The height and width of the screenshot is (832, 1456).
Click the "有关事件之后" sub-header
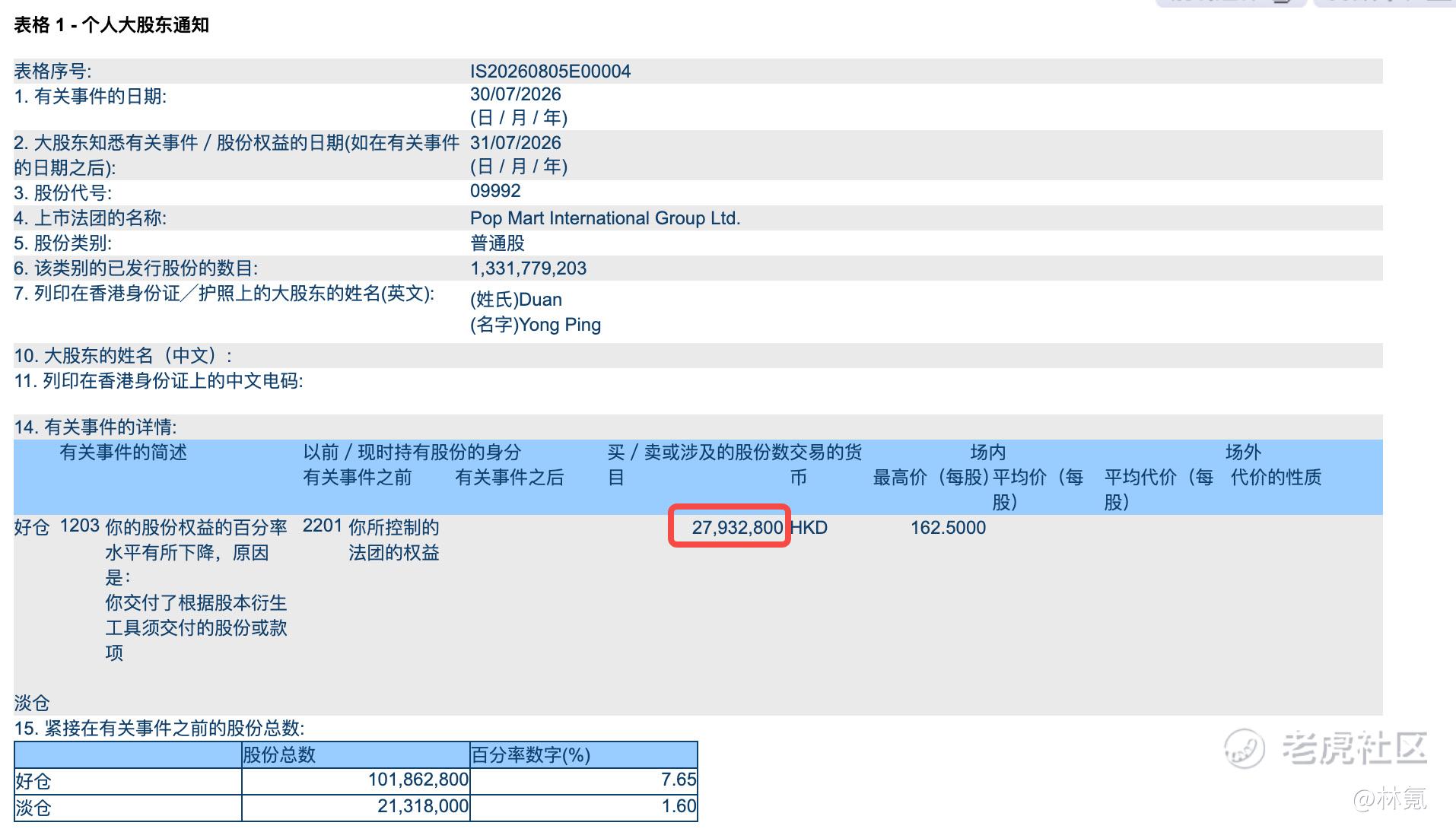[x=510, y=478]
